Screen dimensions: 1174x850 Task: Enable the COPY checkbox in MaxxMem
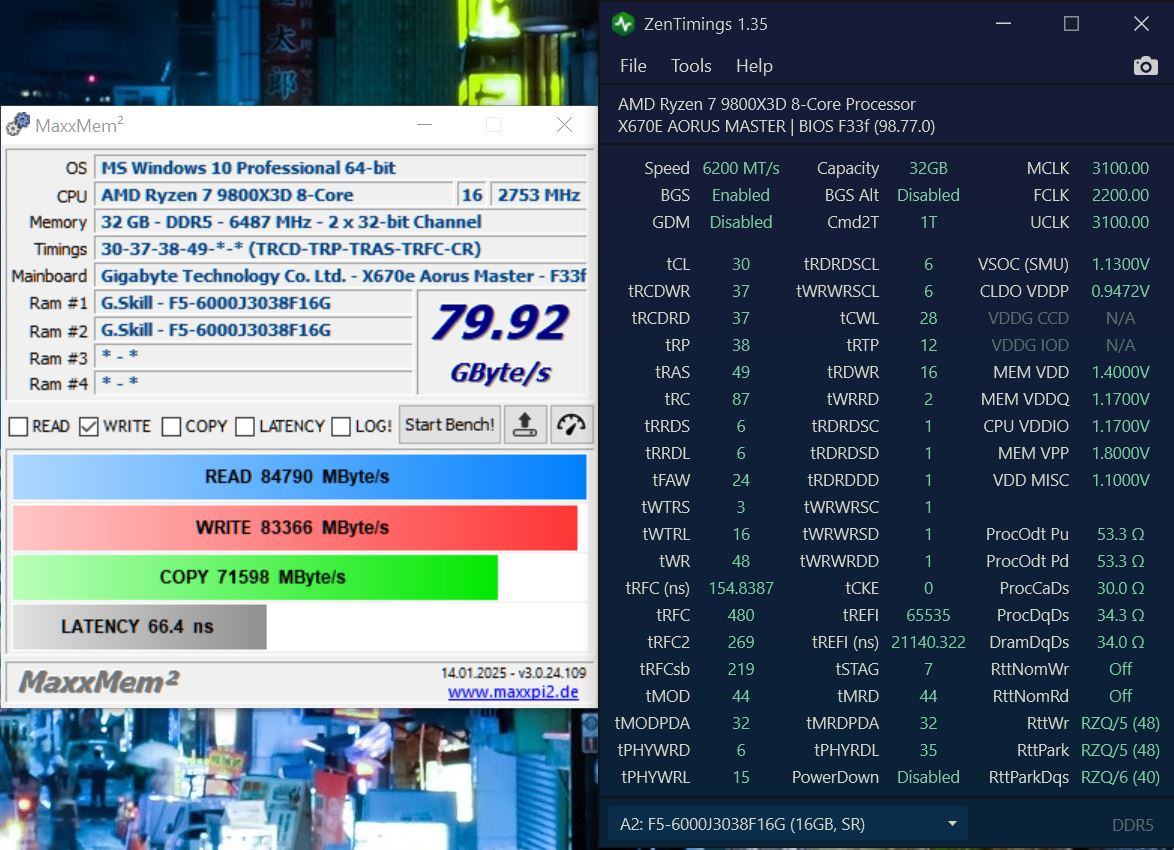coord(171,426)
